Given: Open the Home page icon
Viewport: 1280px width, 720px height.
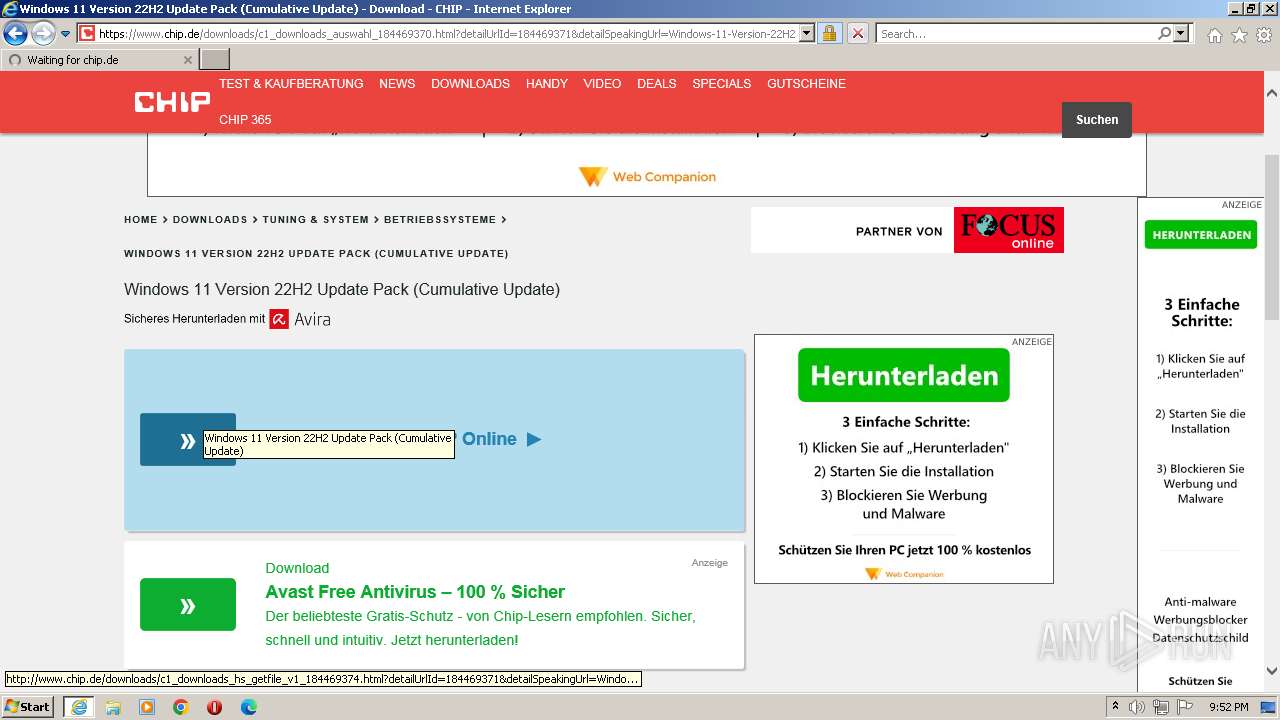Looking at the screenshot, I should point(1214,35).
